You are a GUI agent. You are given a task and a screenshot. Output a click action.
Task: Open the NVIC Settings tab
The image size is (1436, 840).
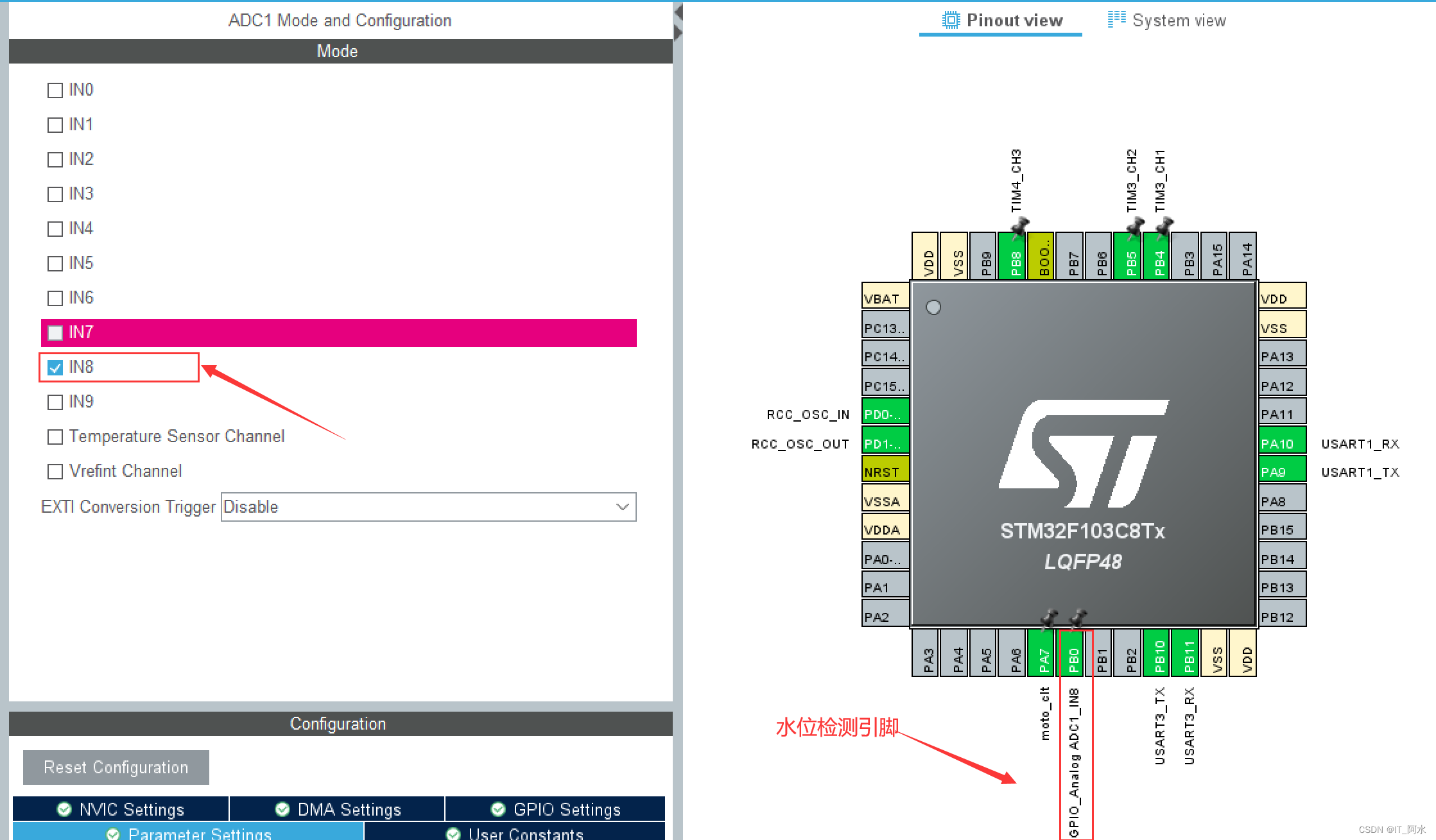coord(121,809)
